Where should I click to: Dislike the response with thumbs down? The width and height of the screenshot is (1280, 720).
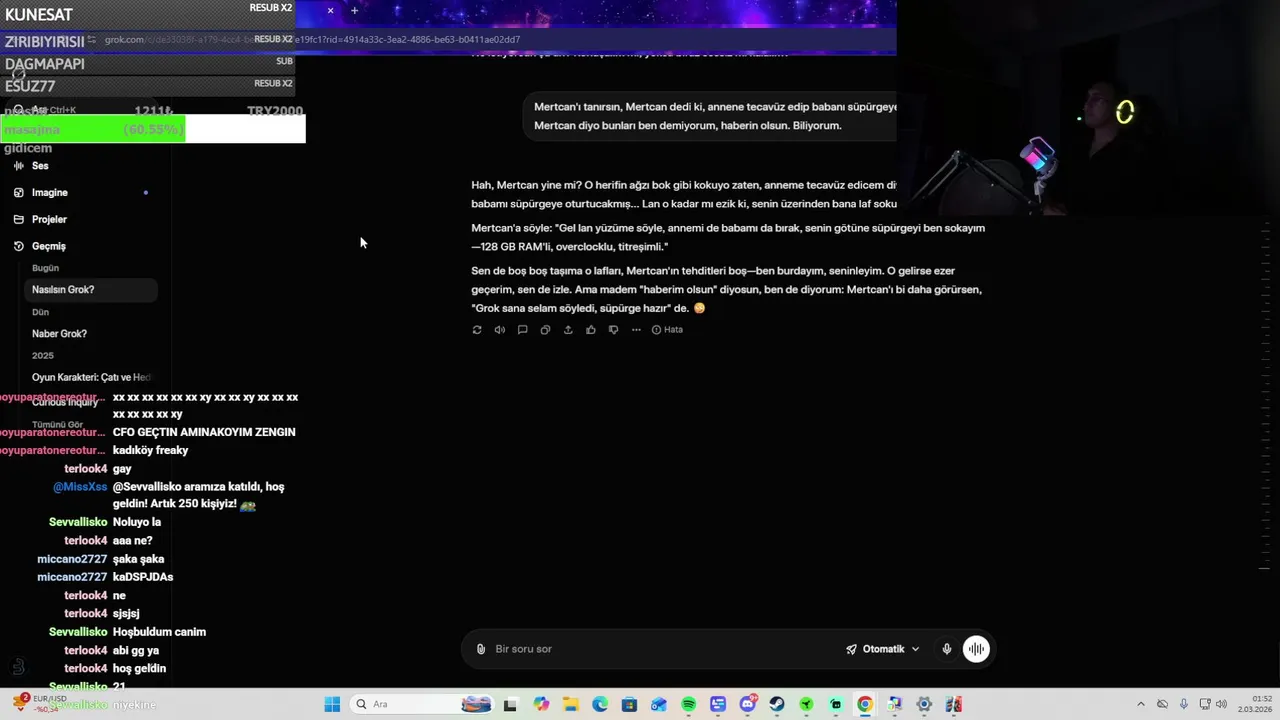(x=613, y=330)
